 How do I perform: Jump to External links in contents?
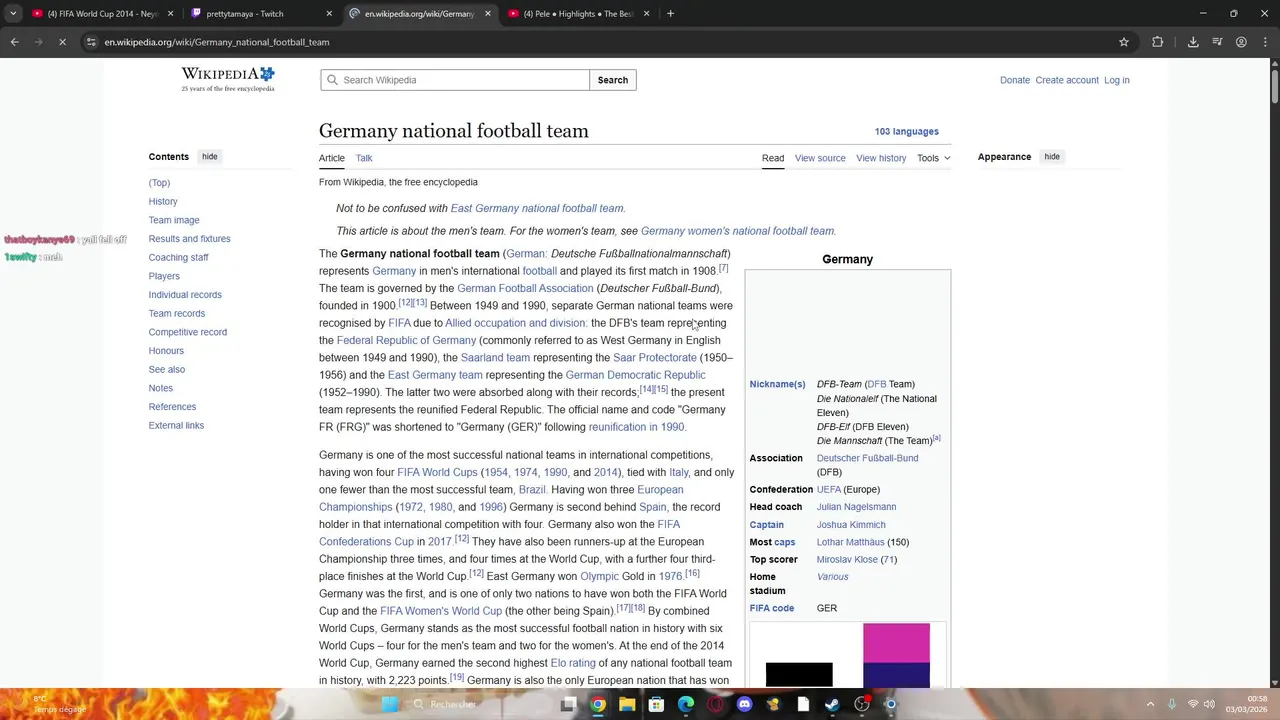(x=176, y=425)
